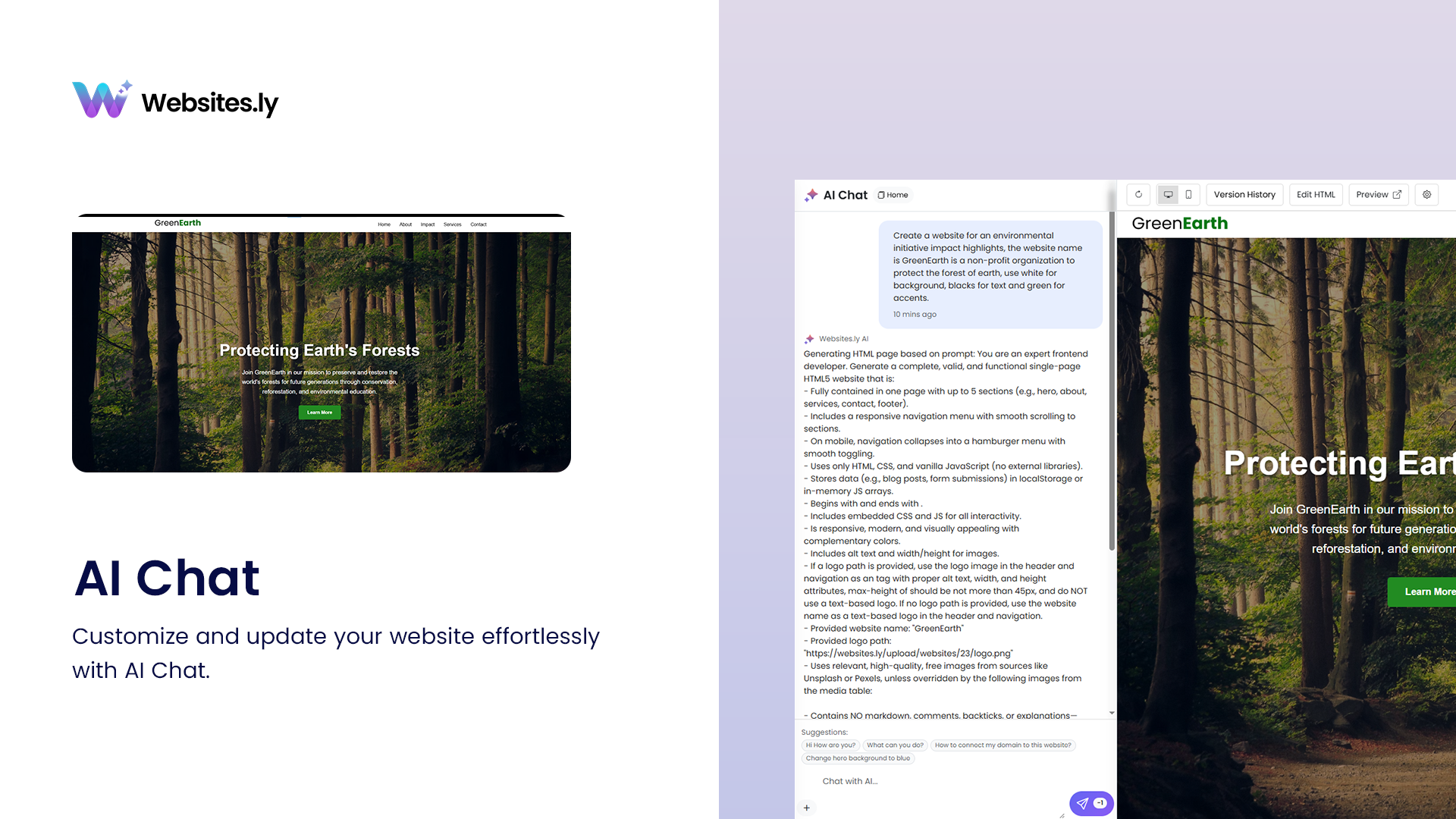Click the external link icon on Preview
Image resolution: width=1456 pixels, height=819 pixels.
click(1395, 195)
